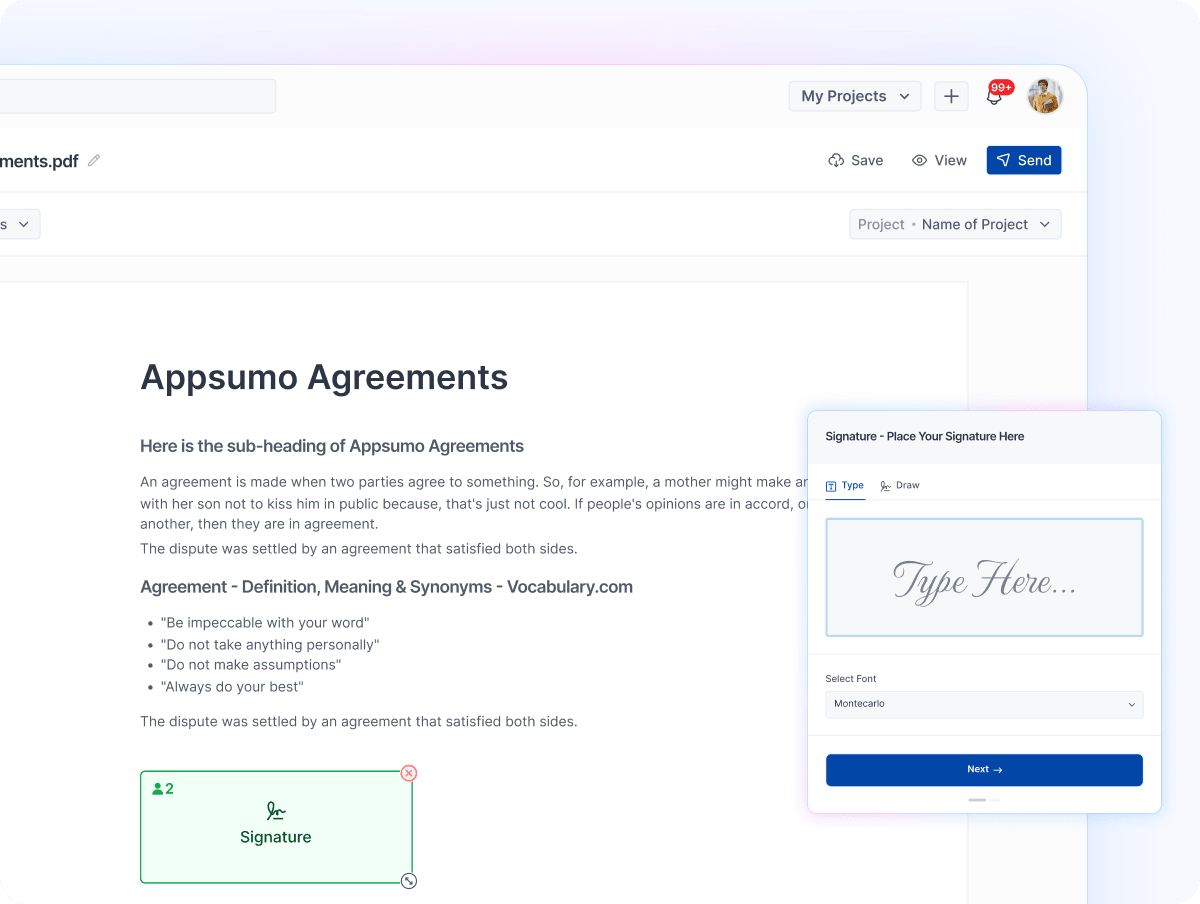
Task: Send the document
Action: [1024, 160]
